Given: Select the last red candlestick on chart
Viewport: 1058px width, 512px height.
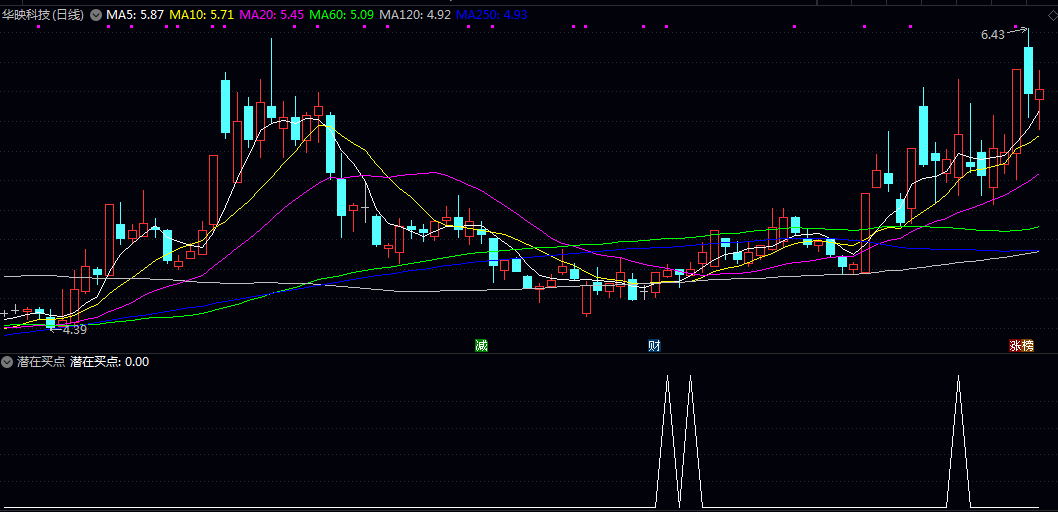Looking at the screenshot, I should pyautogui.click(x=1040, y=94).
